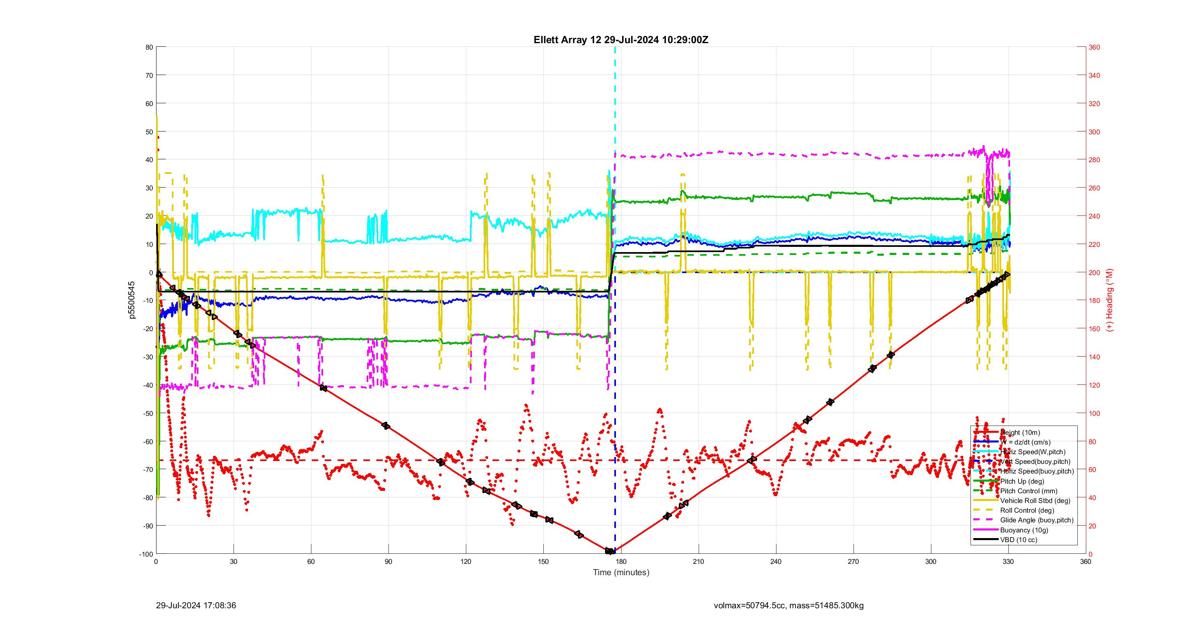Click the timestamp '29-Jul-2024 17:08:36' footer text
Viewport: 1200px width, 622px height.
196,605
